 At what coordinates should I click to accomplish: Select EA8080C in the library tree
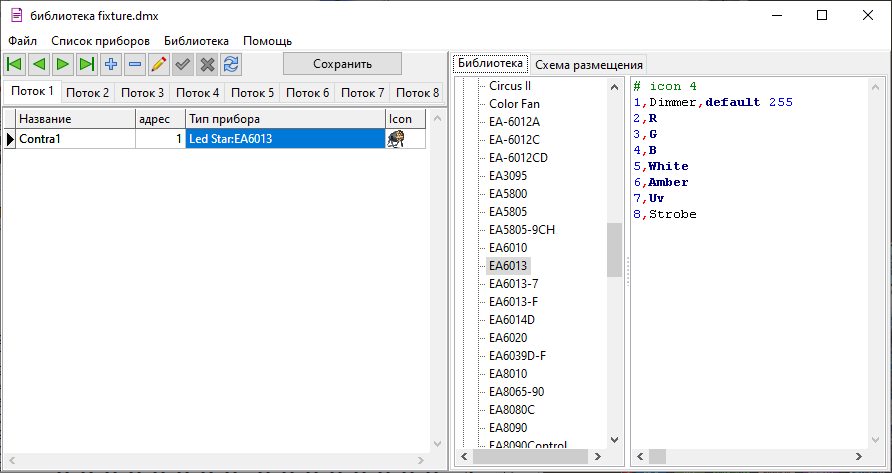tap(512, 410)
